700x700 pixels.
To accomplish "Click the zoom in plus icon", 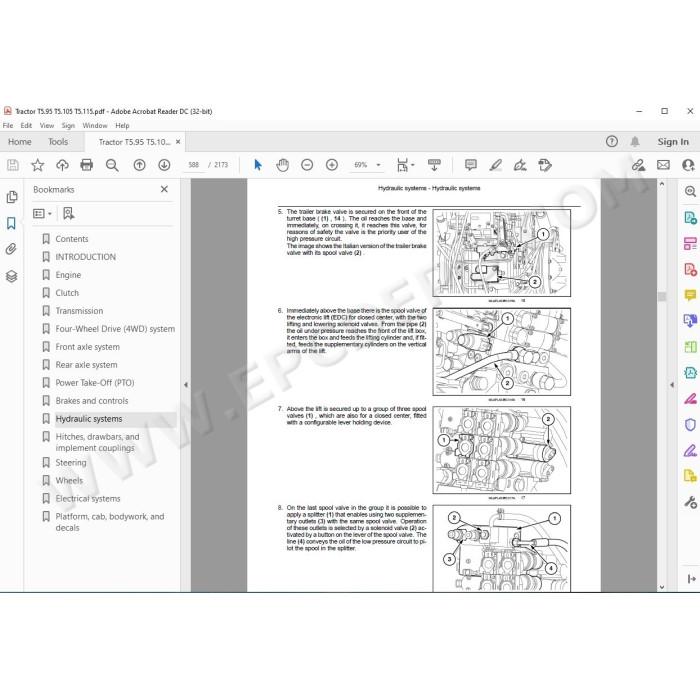I will [x=332, y=165].
